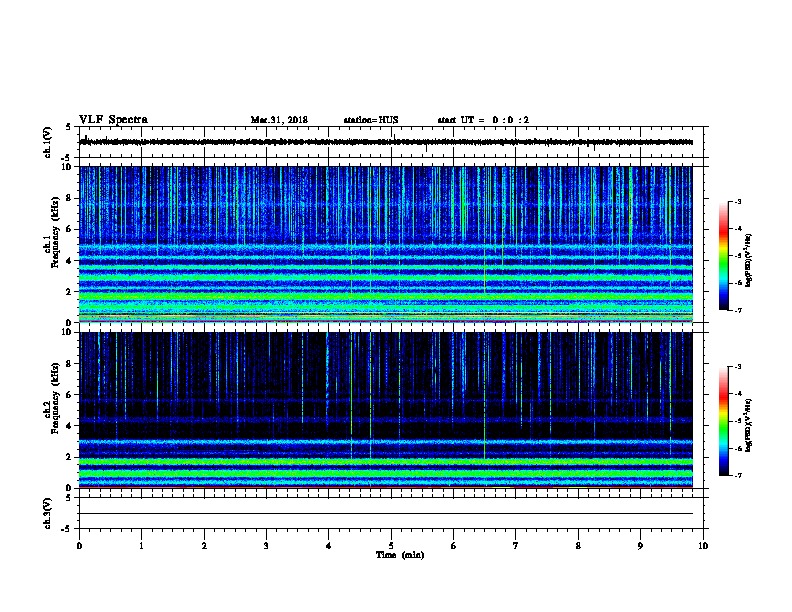Screen dimensions: 792x612
Task: Click the "-7" tick on ch.2 color bar
Action: pos(737,475)
